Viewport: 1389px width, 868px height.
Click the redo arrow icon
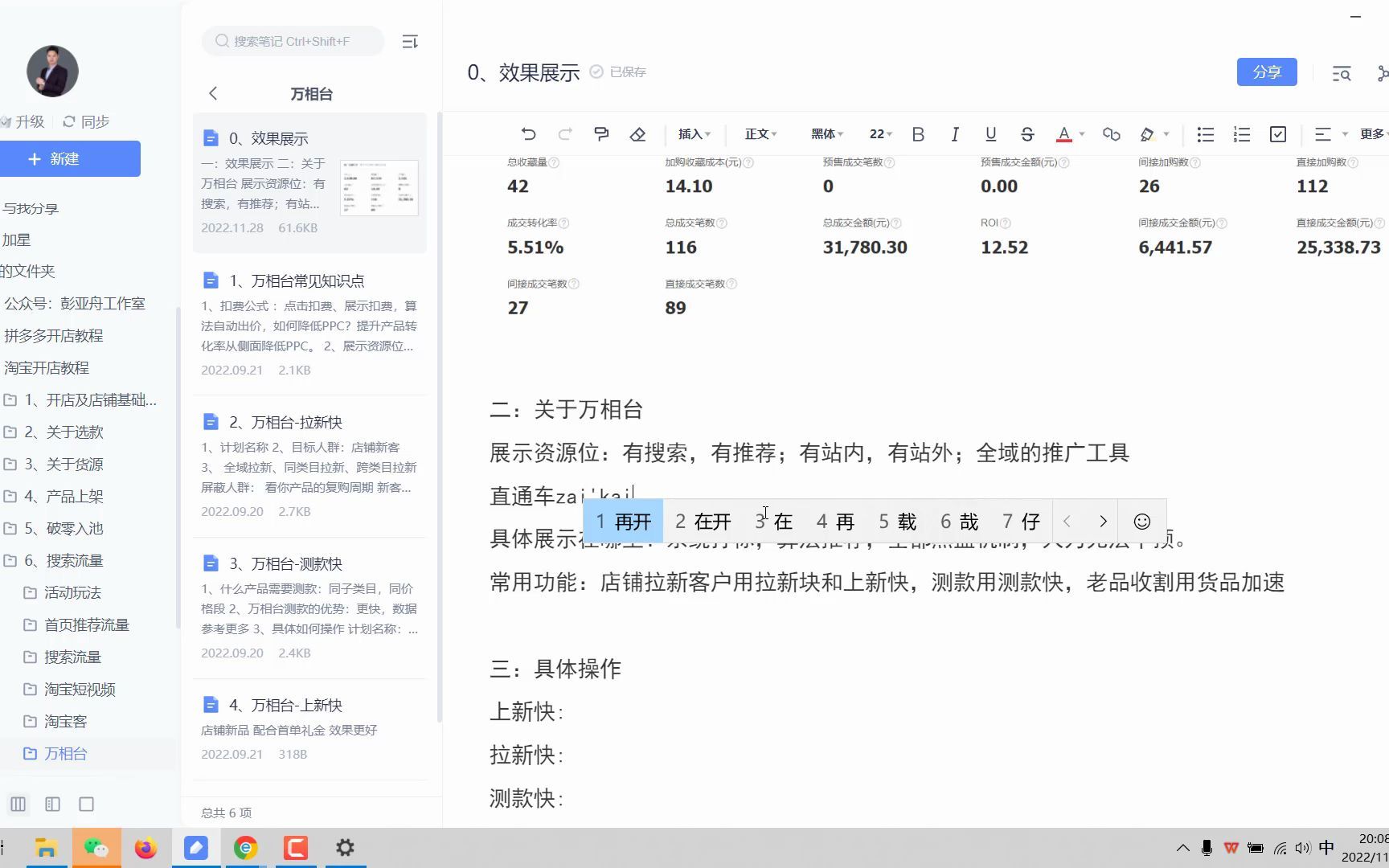point(565,134)
